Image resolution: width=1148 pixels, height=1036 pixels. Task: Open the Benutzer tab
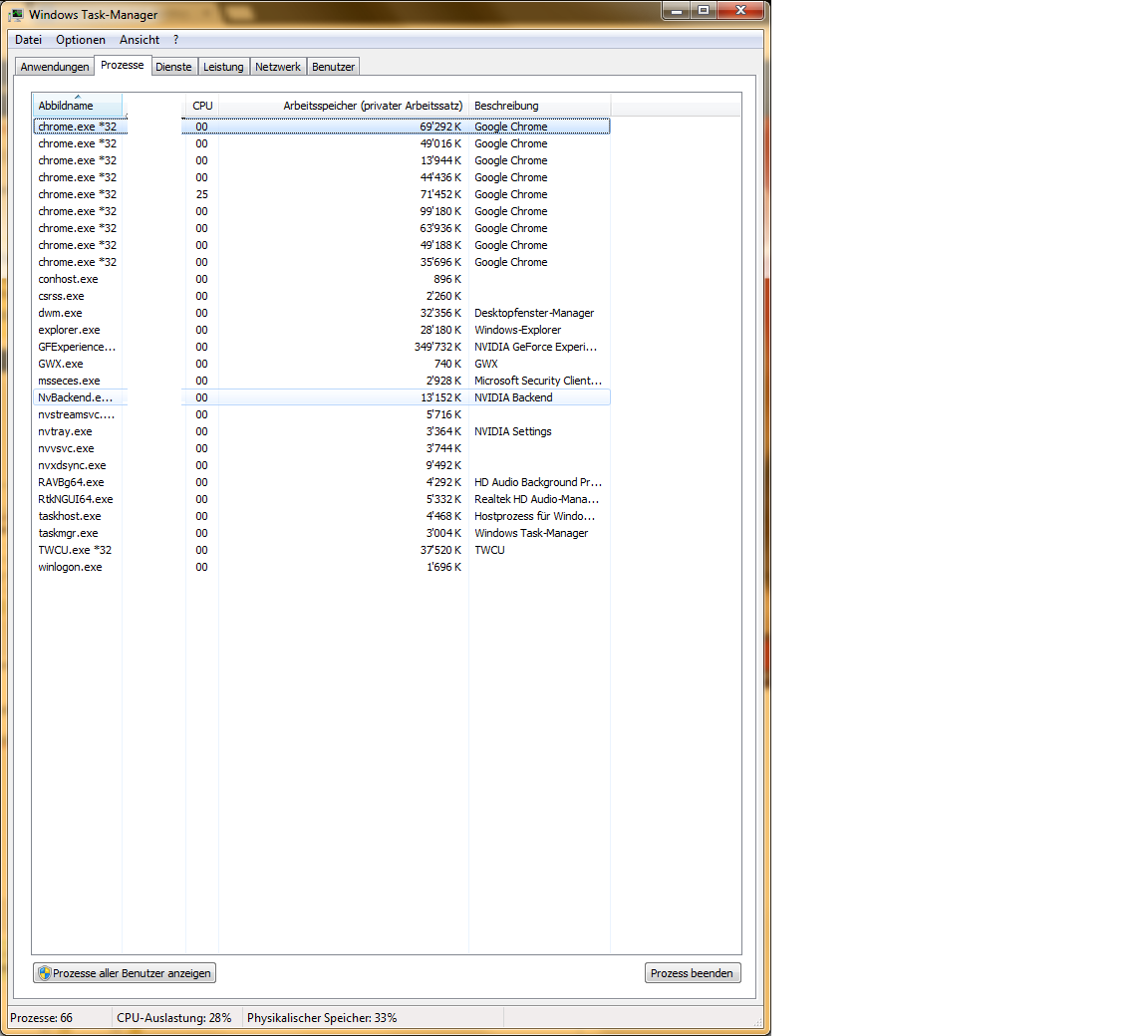(333, 67)
